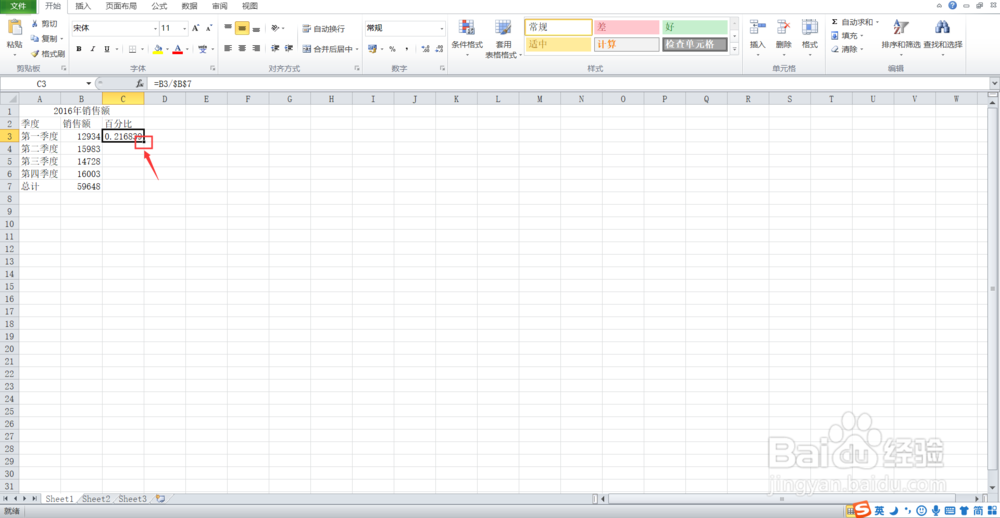Viewport: 1000px width, 518px height.
Task: Switch to the Review (审阅) tab
Action: 219,6
